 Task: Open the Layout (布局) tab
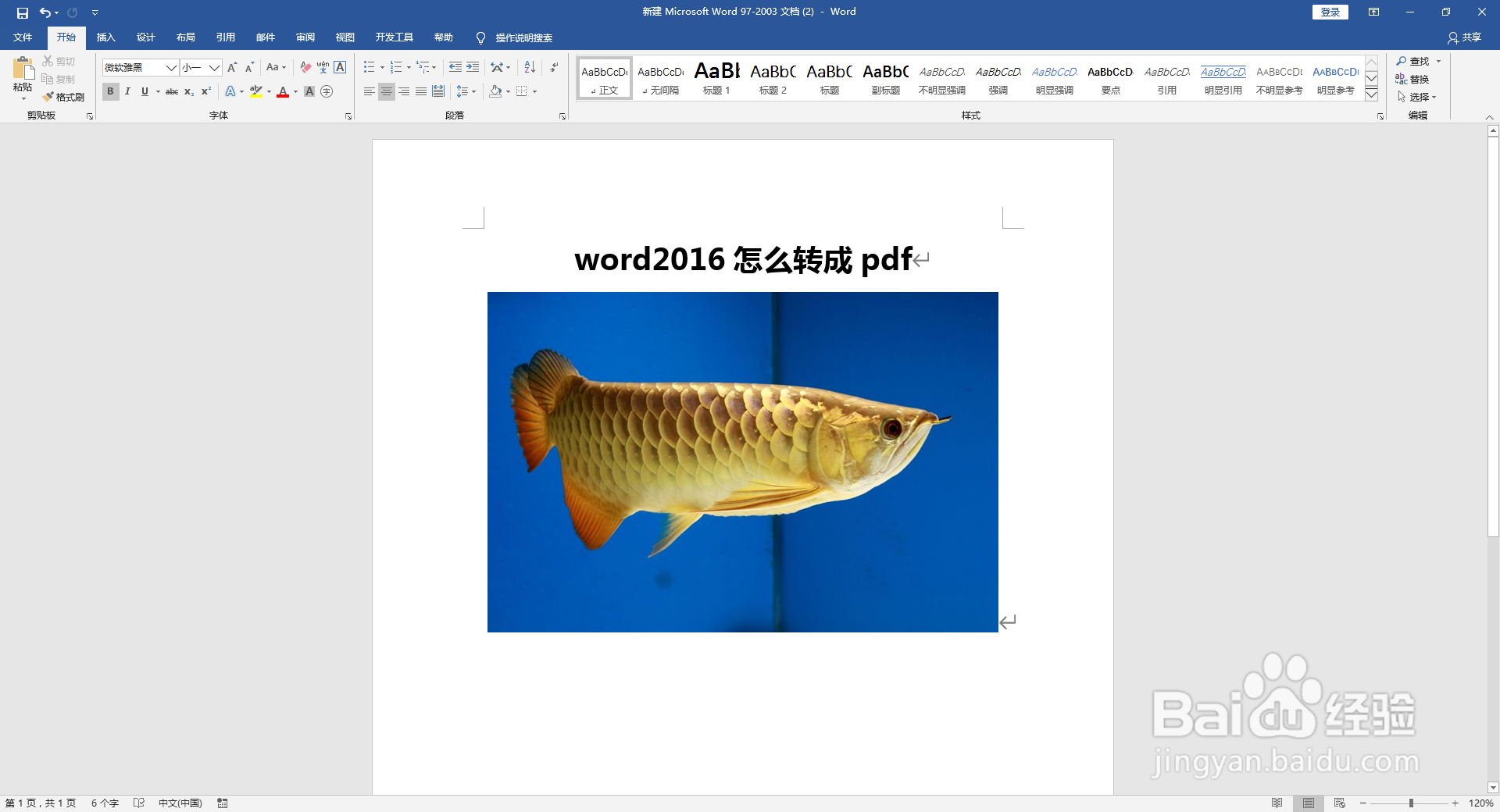(185, 37)
